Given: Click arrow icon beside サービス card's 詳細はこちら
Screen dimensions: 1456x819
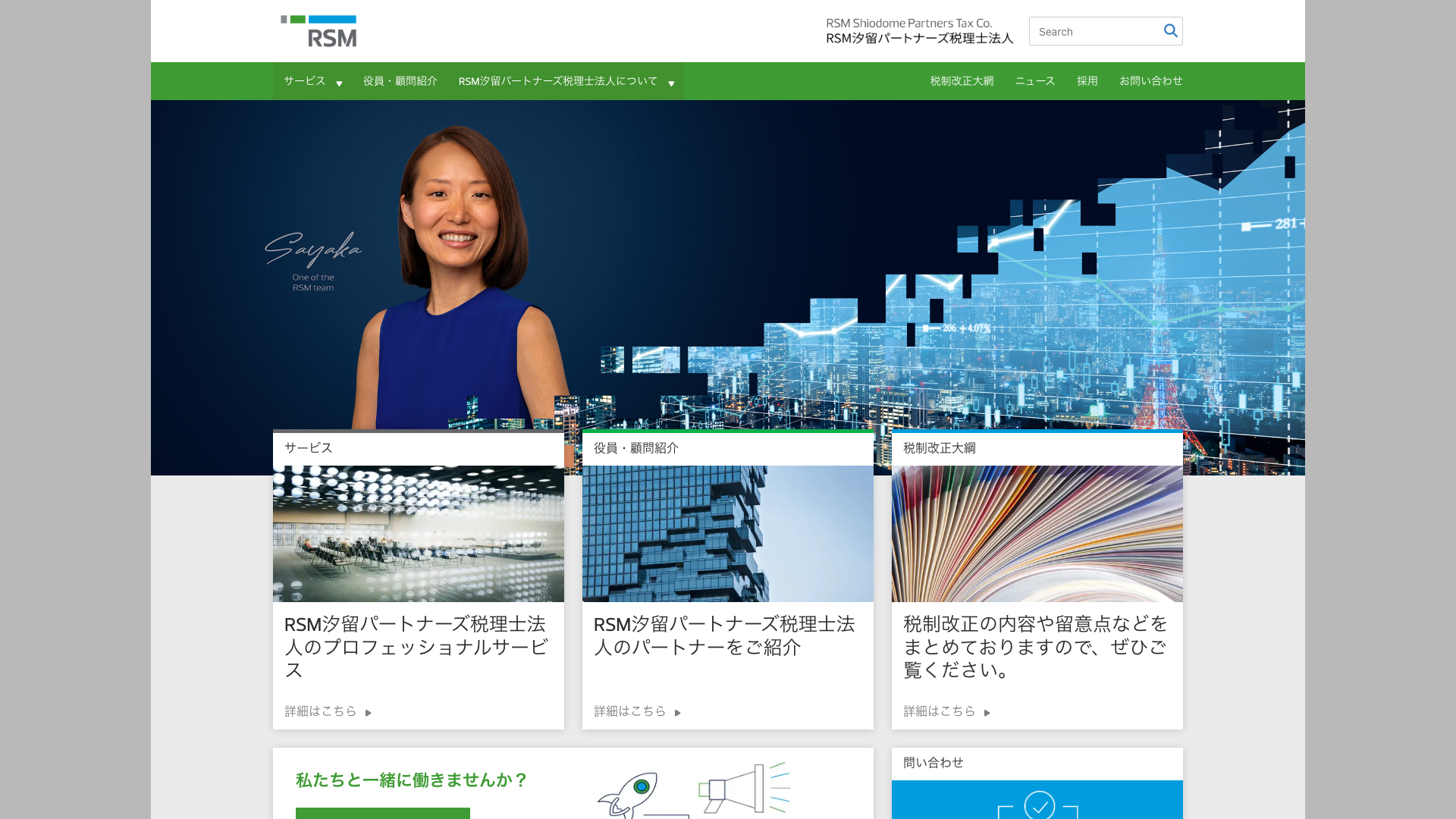Looking at the screenshot, I should [369, 713].
